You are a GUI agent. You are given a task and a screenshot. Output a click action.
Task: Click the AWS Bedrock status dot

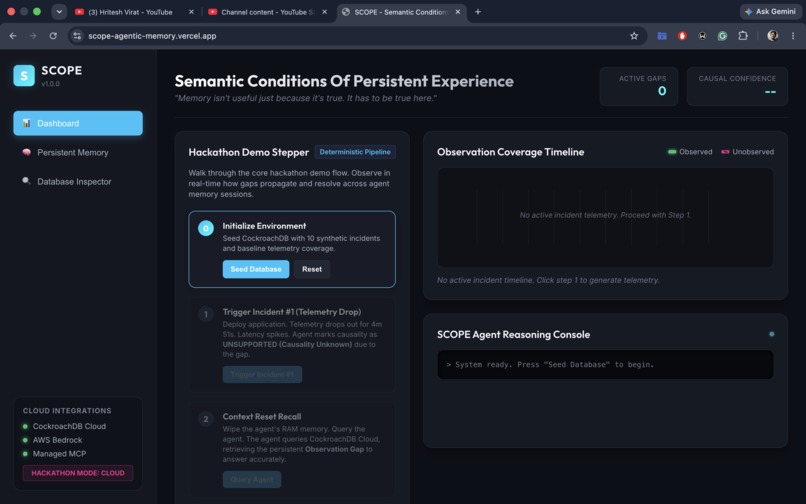[x=25, y=440]
